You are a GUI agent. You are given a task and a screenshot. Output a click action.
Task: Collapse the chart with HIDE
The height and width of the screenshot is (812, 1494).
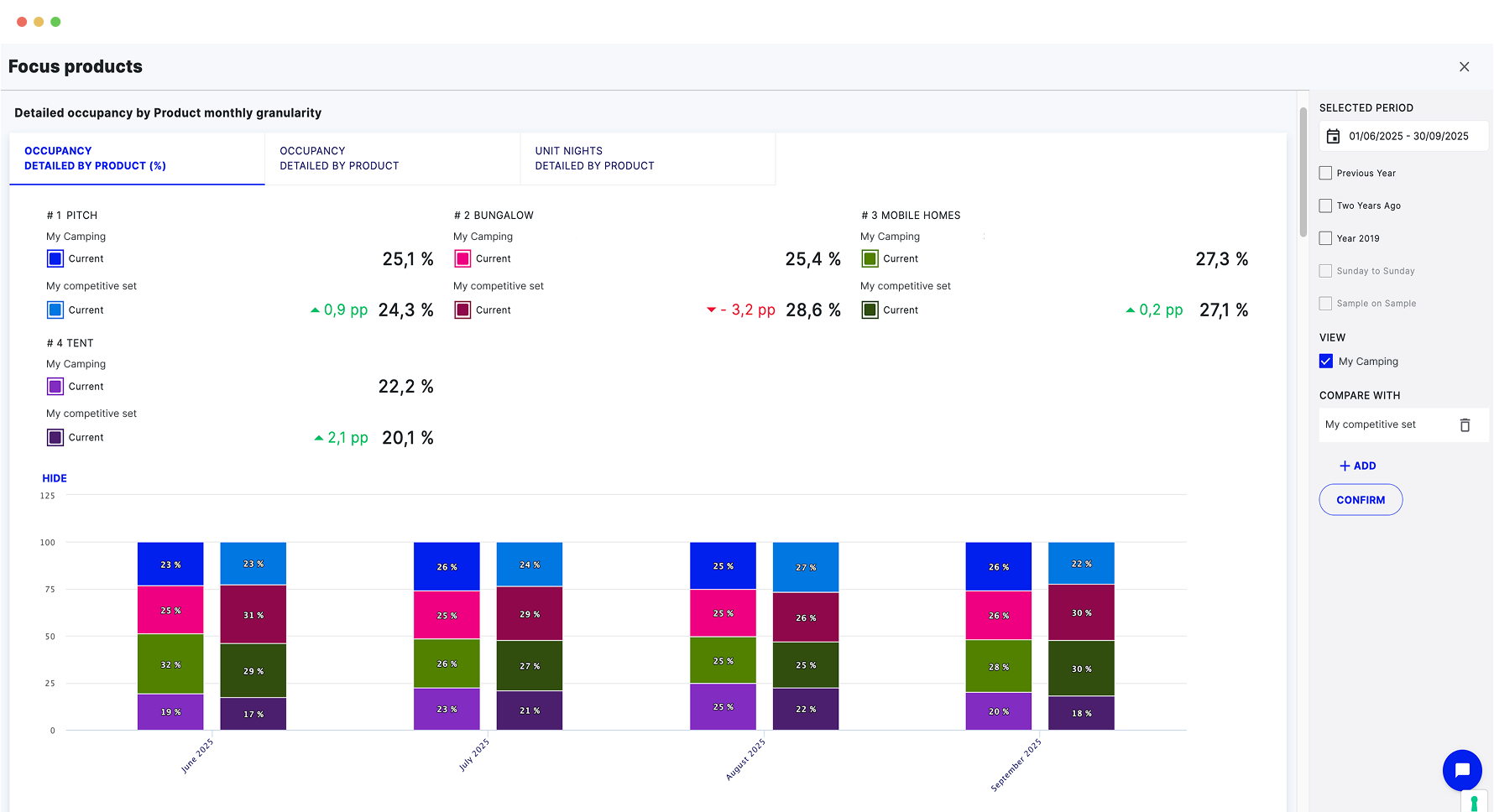(55, 478)
